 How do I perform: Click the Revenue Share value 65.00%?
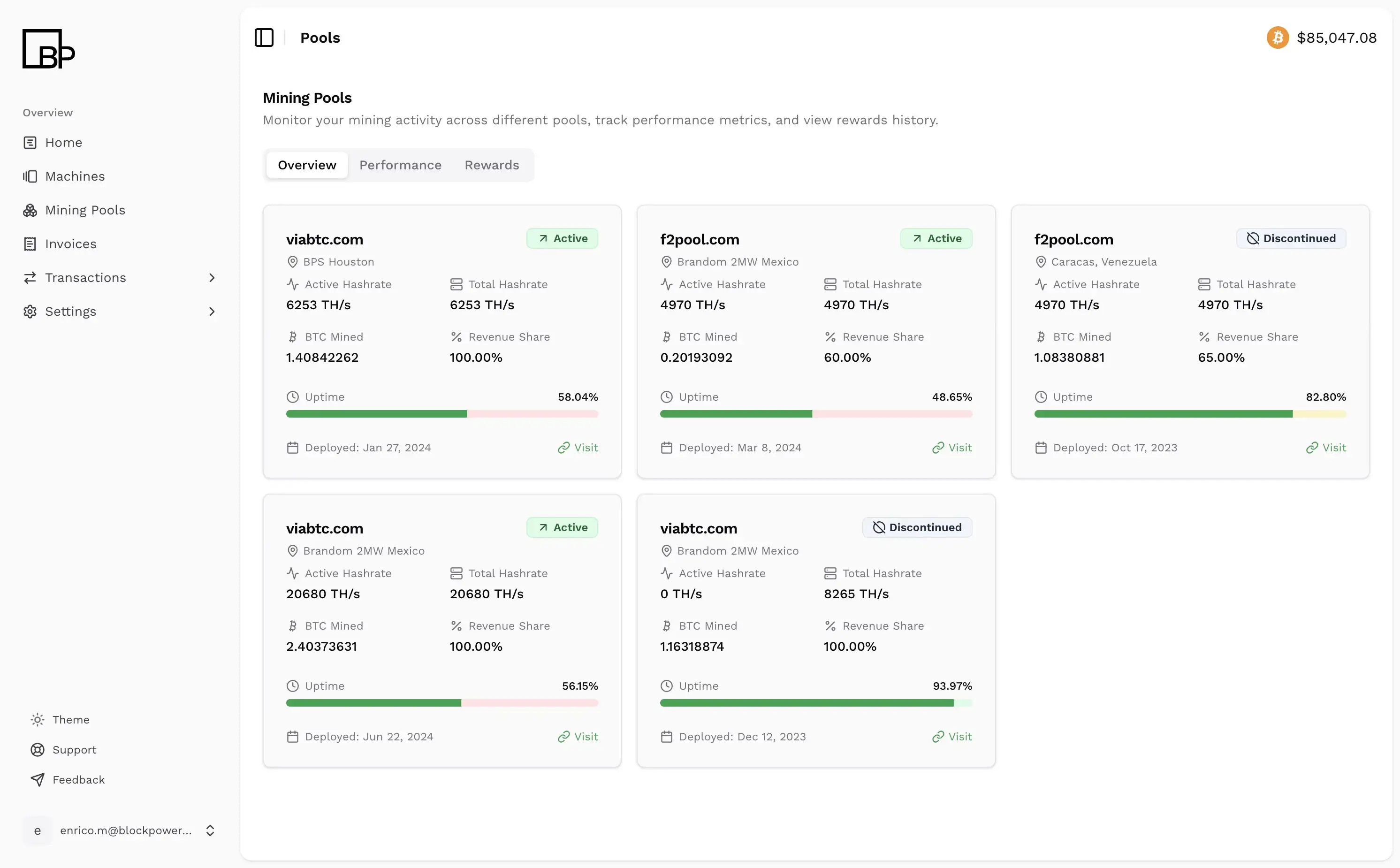(x=1222, y=358)
